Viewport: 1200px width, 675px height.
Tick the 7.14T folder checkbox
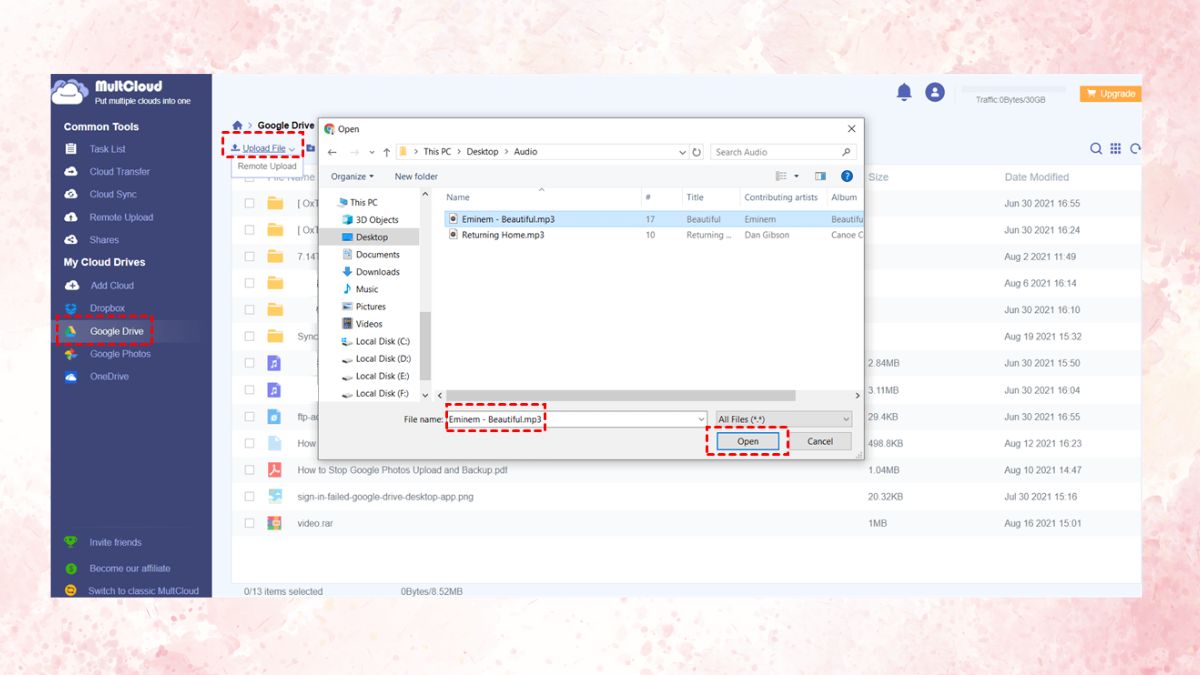click(249, 256)
